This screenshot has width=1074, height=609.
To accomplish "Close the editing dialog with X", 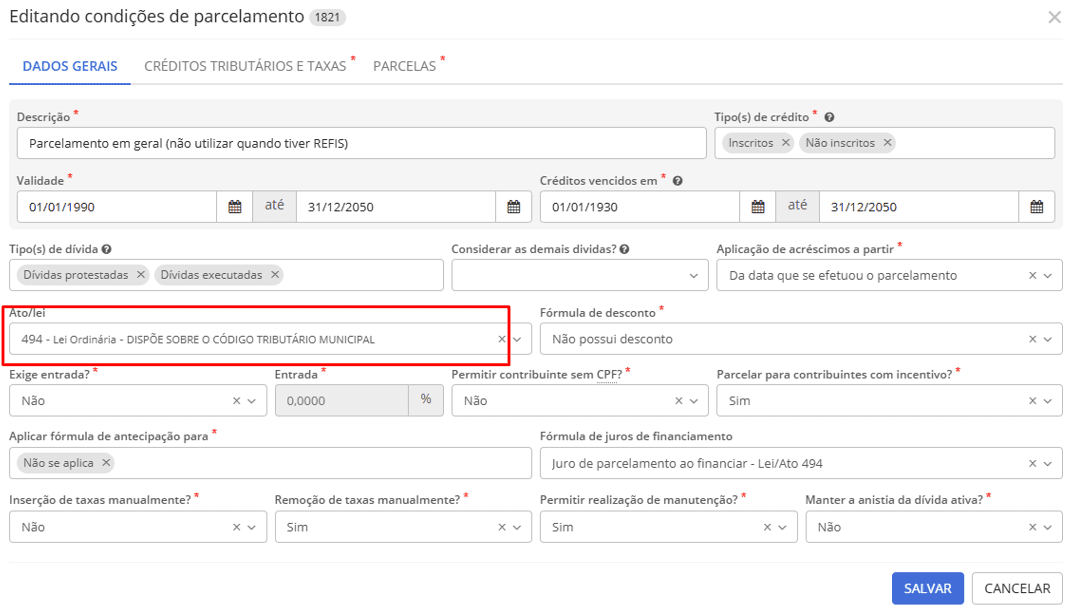I will tap(1054, 17).
